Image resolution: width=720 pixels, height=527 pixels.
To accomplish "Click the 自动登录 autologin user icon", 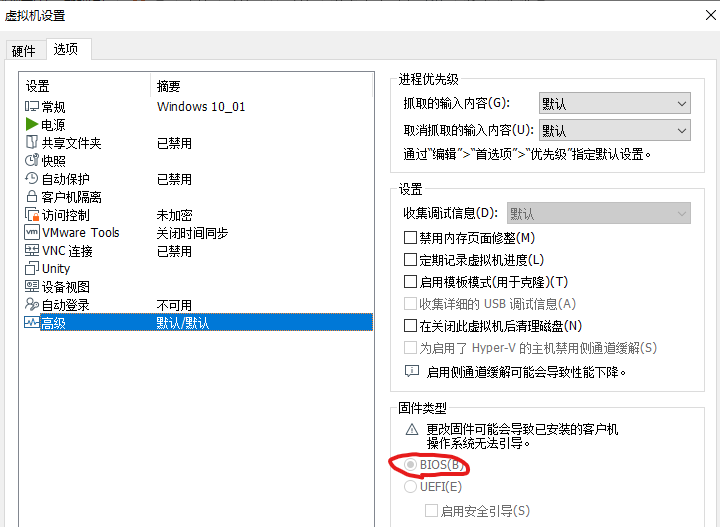I will point(32,304).
